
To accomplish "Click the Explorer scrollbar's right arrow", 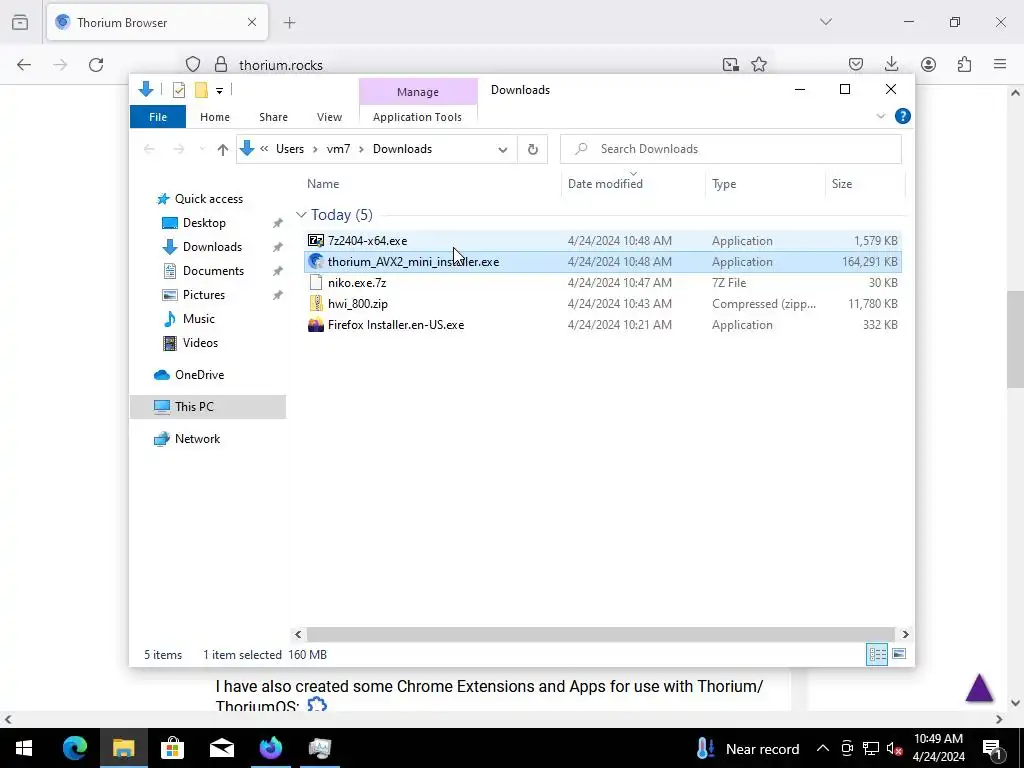I will click(905, 634).
